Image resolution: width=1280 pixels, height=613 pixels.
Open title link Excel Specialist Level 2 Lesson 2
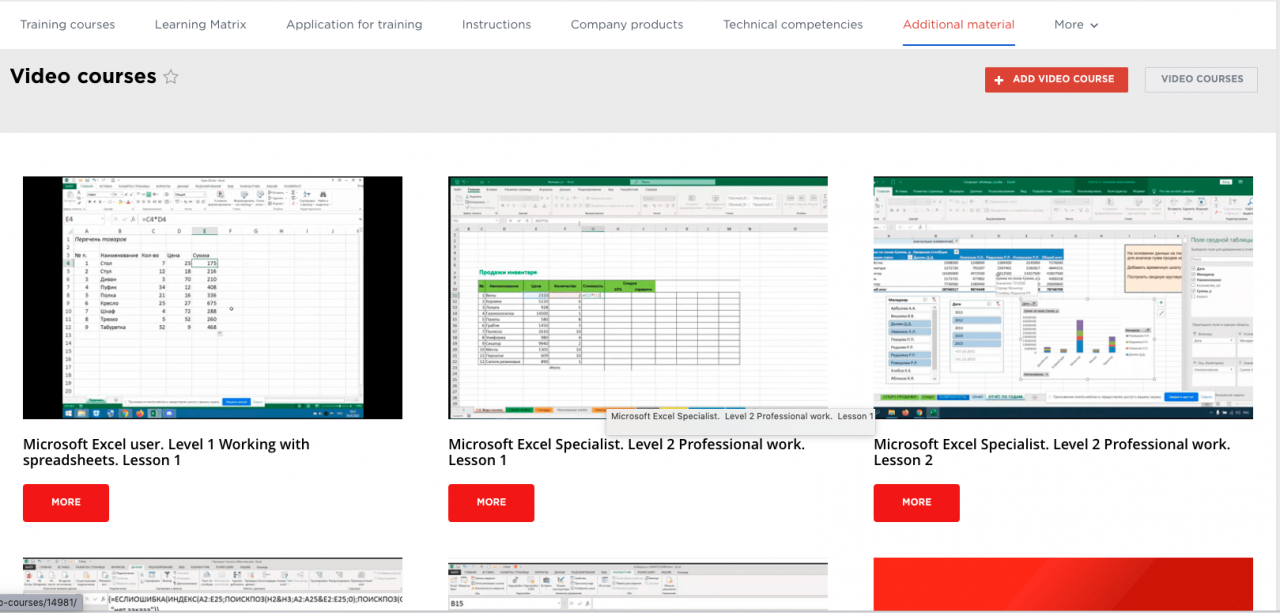1052,452
